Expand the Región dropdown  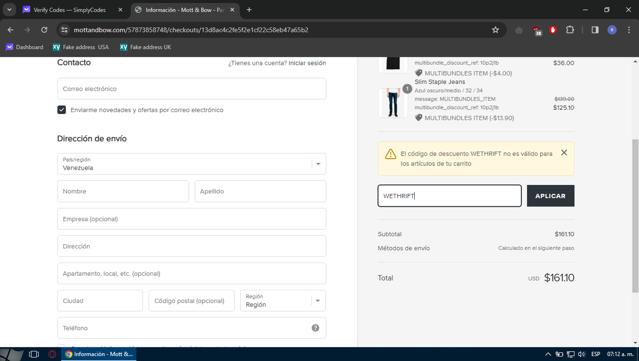(x=283, y=301)
